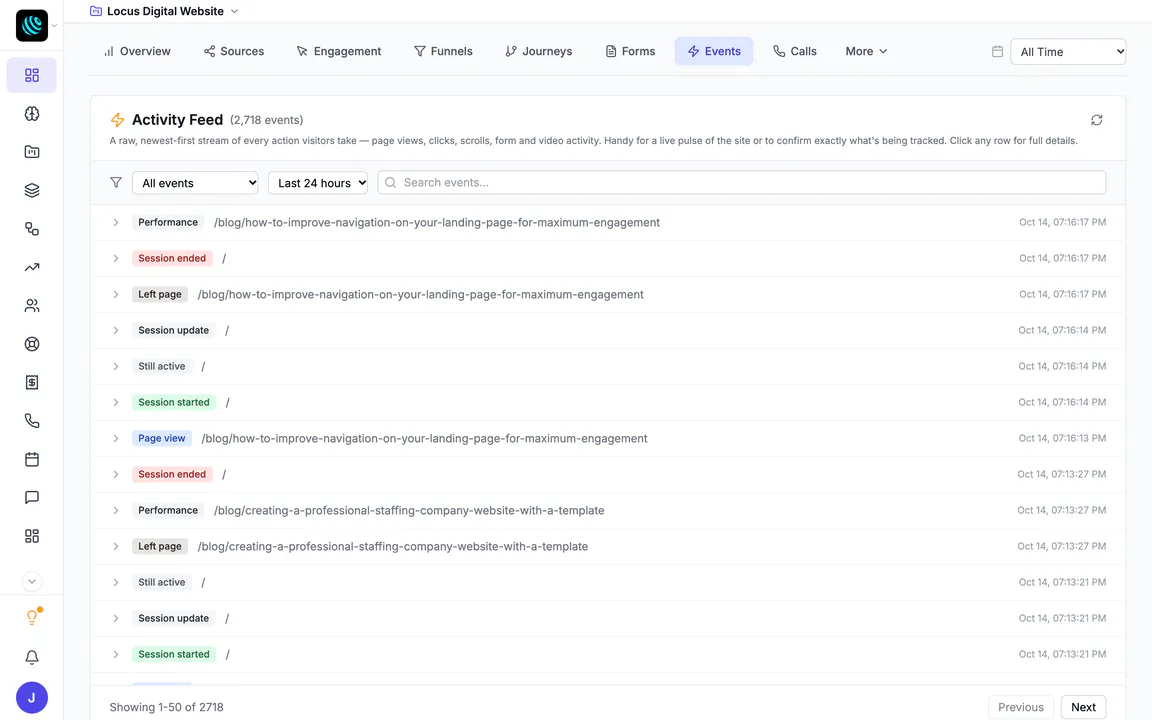Image resolution: width=1152 pixels, height=720 pixels.
Task: Expand Performance row for staffing-company blog
Action: pos(608,511)
